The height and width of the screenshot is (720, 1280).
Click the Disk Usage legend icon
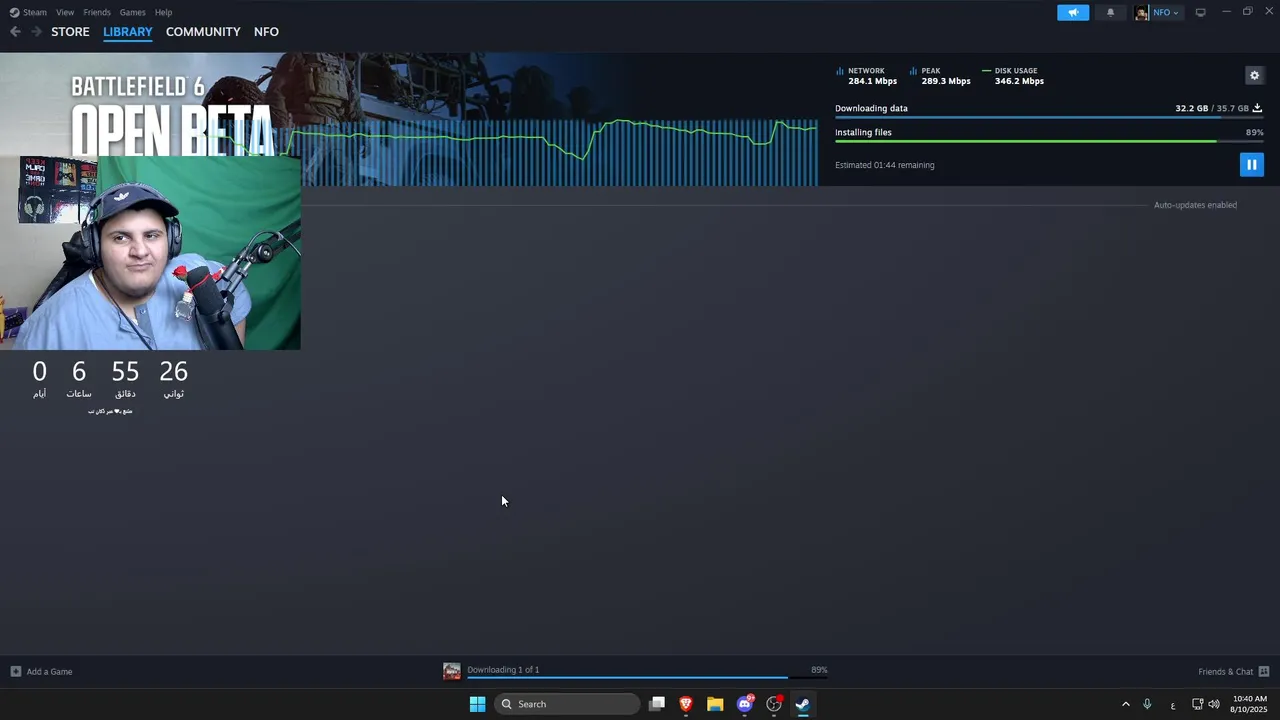pyautogui.click(x=986, y=71)
